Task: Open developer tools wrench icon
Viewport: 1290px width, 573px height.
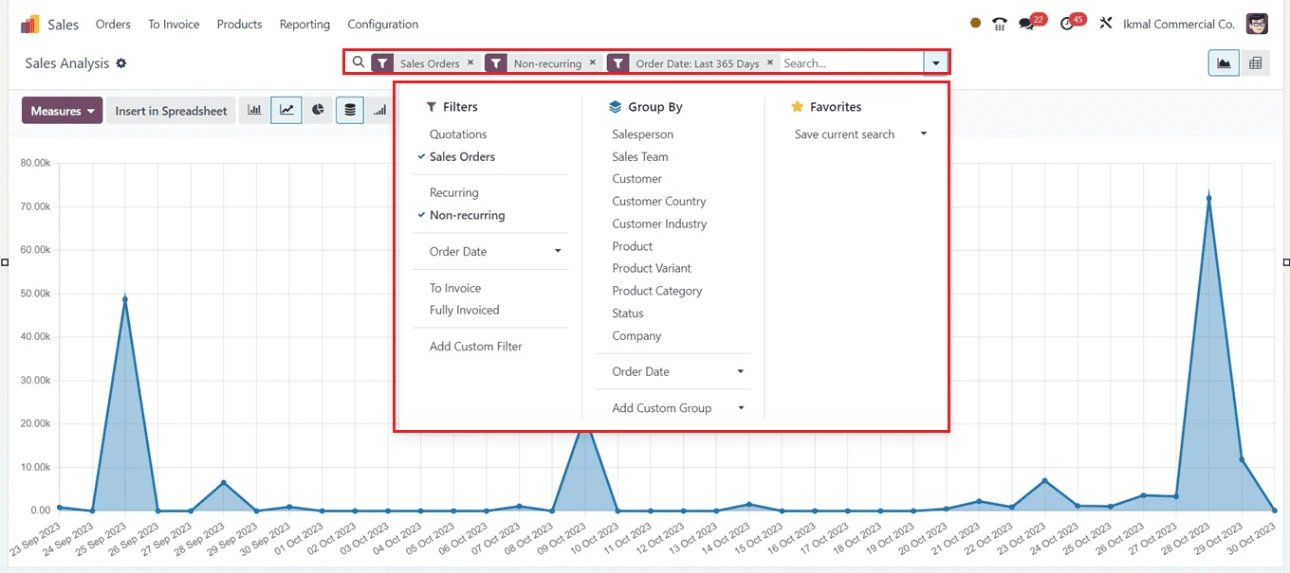Action: point(1106,23)
